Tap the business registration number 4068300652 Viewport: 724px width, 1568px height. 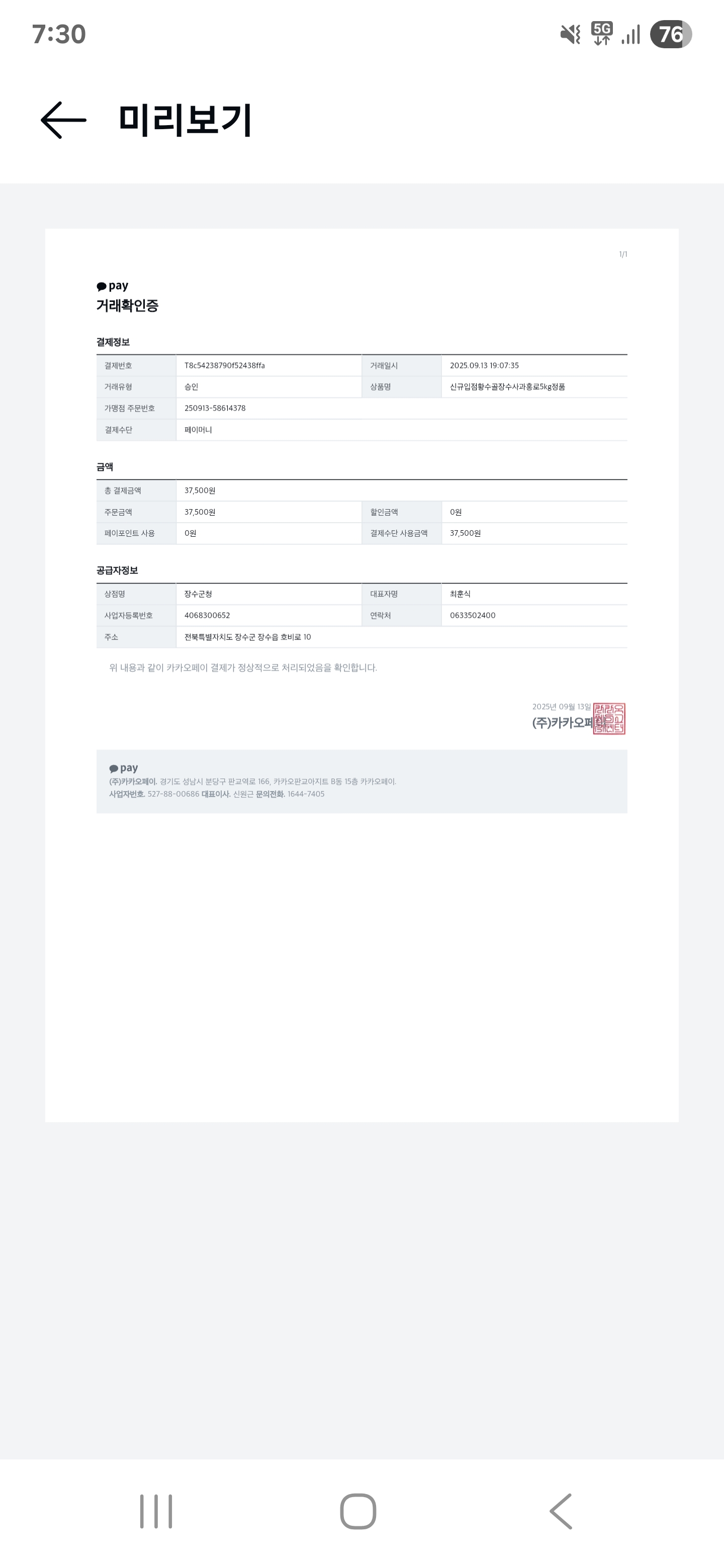[x=207, y=616]
